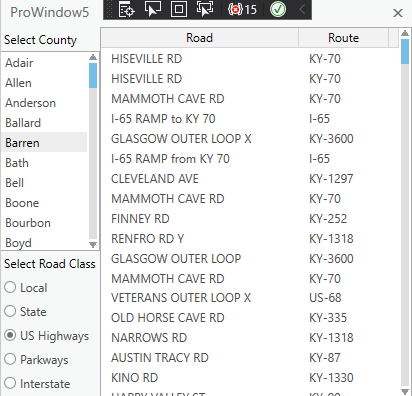
Task: Click the KY-87 route cell
Action: (325, 358)
